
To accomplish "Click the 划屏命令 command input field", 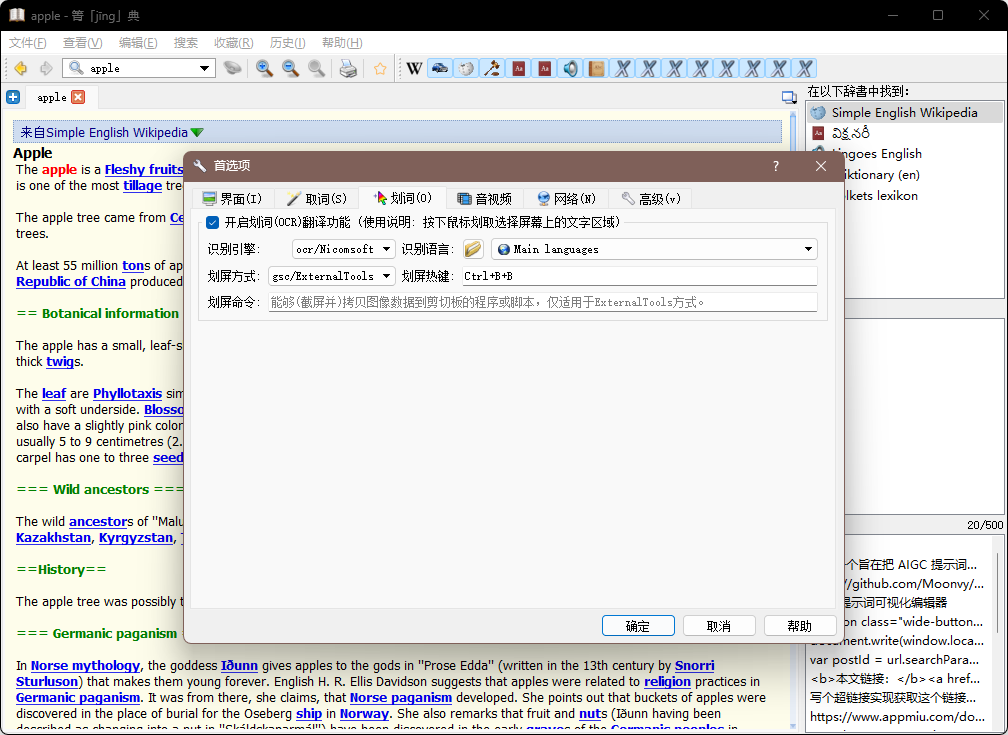I will pyautogui.click(x=543, y=302).
